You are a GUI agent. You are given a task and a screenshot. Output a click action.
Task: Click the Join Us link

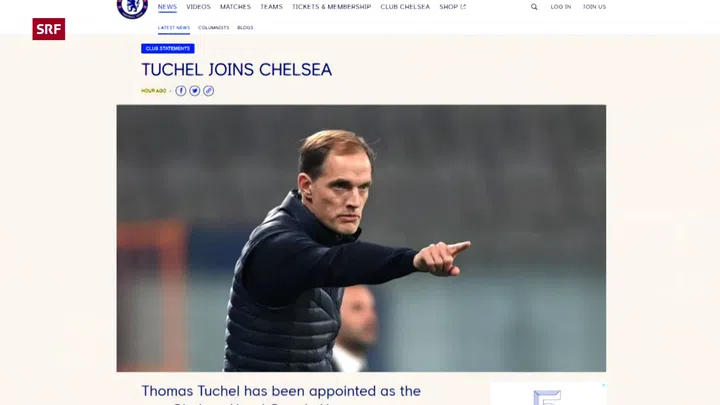(x=594, y=7)
